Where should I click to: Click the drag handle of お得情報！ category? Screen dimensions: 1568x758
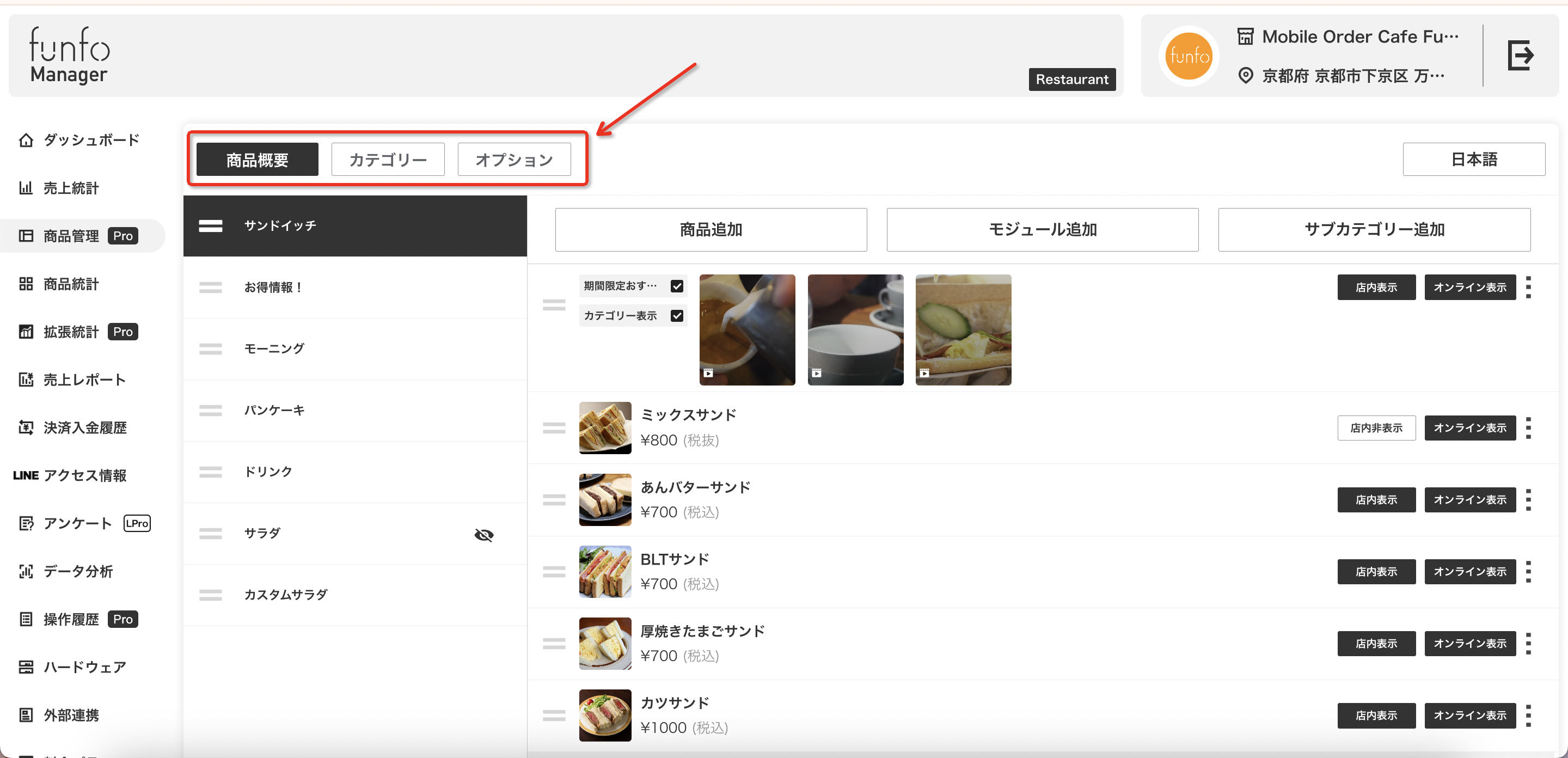[211, 288]
